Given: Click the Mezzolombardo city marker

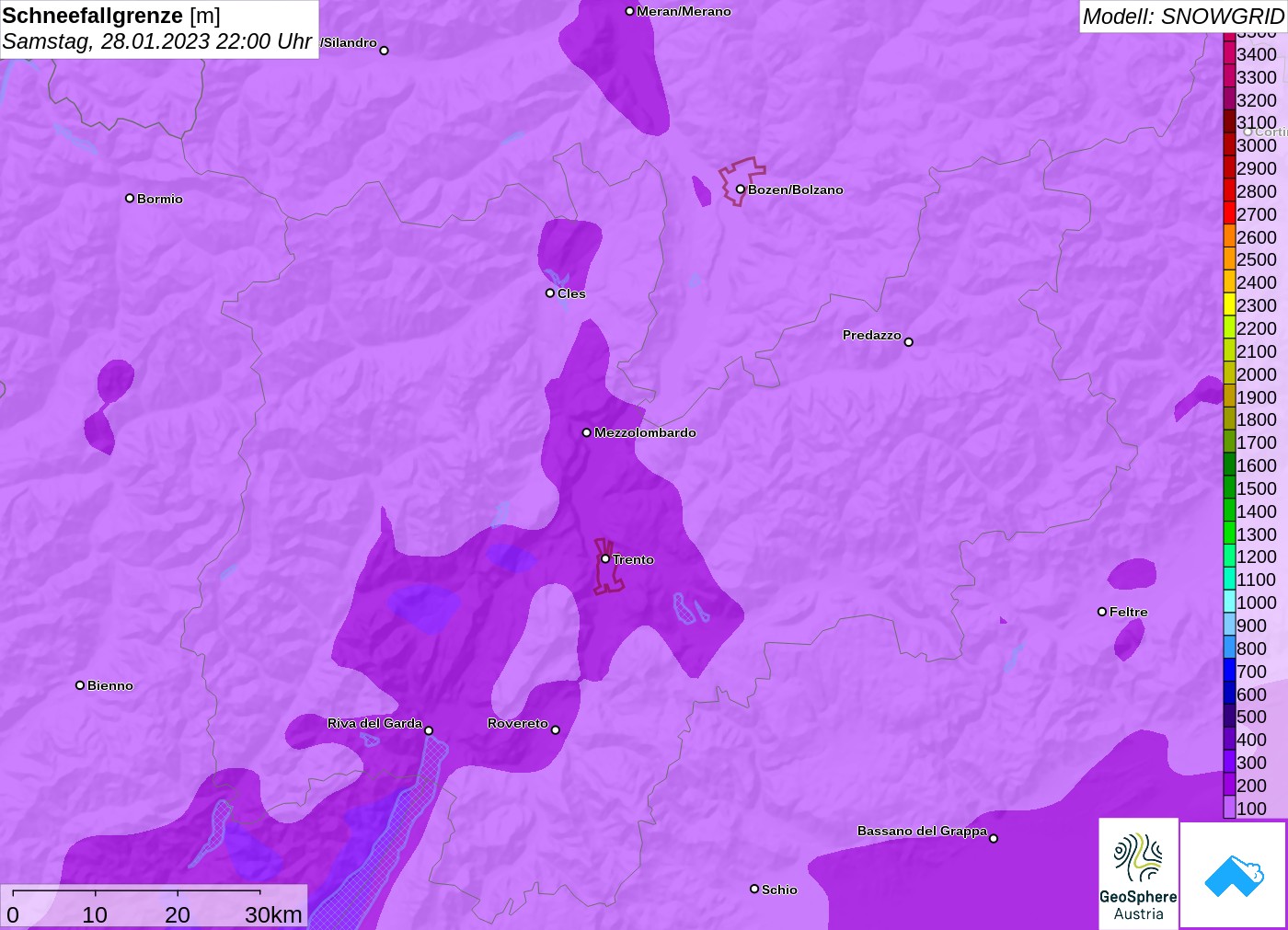Looking at the screenshot, I should click(587, 432).
